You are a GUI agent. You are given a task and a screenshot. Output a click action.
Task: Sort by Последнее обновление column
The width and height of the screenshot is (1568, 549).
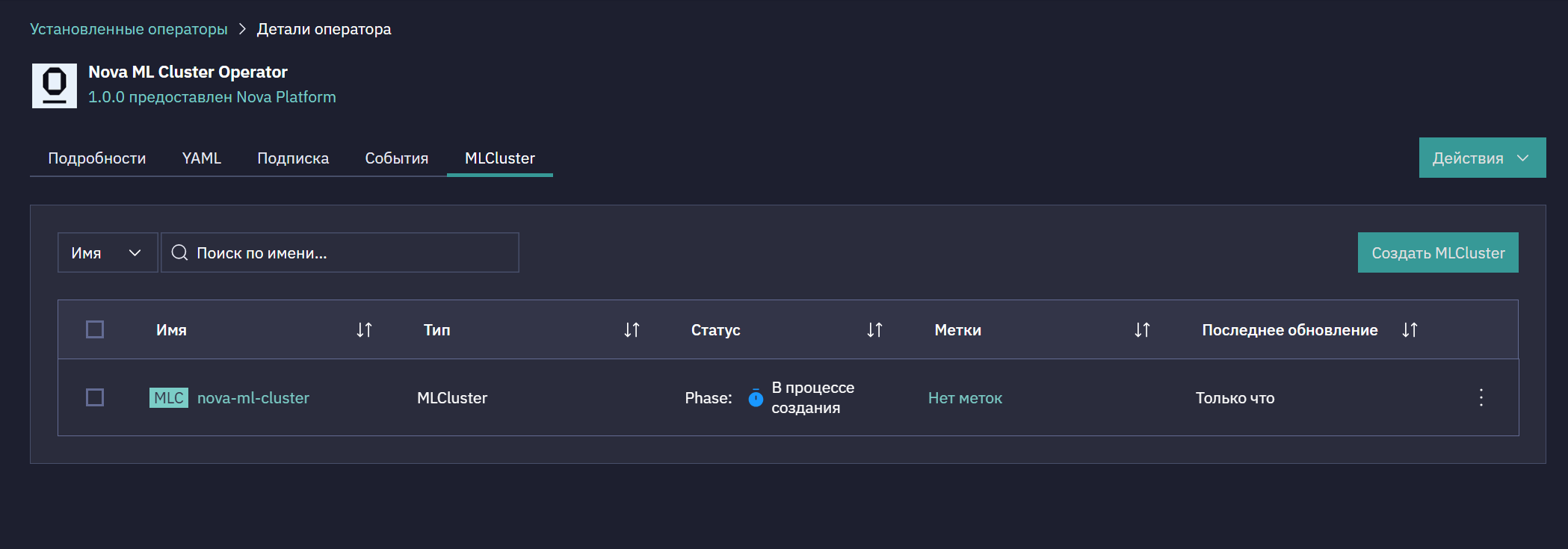click(x=1410, y=329)
